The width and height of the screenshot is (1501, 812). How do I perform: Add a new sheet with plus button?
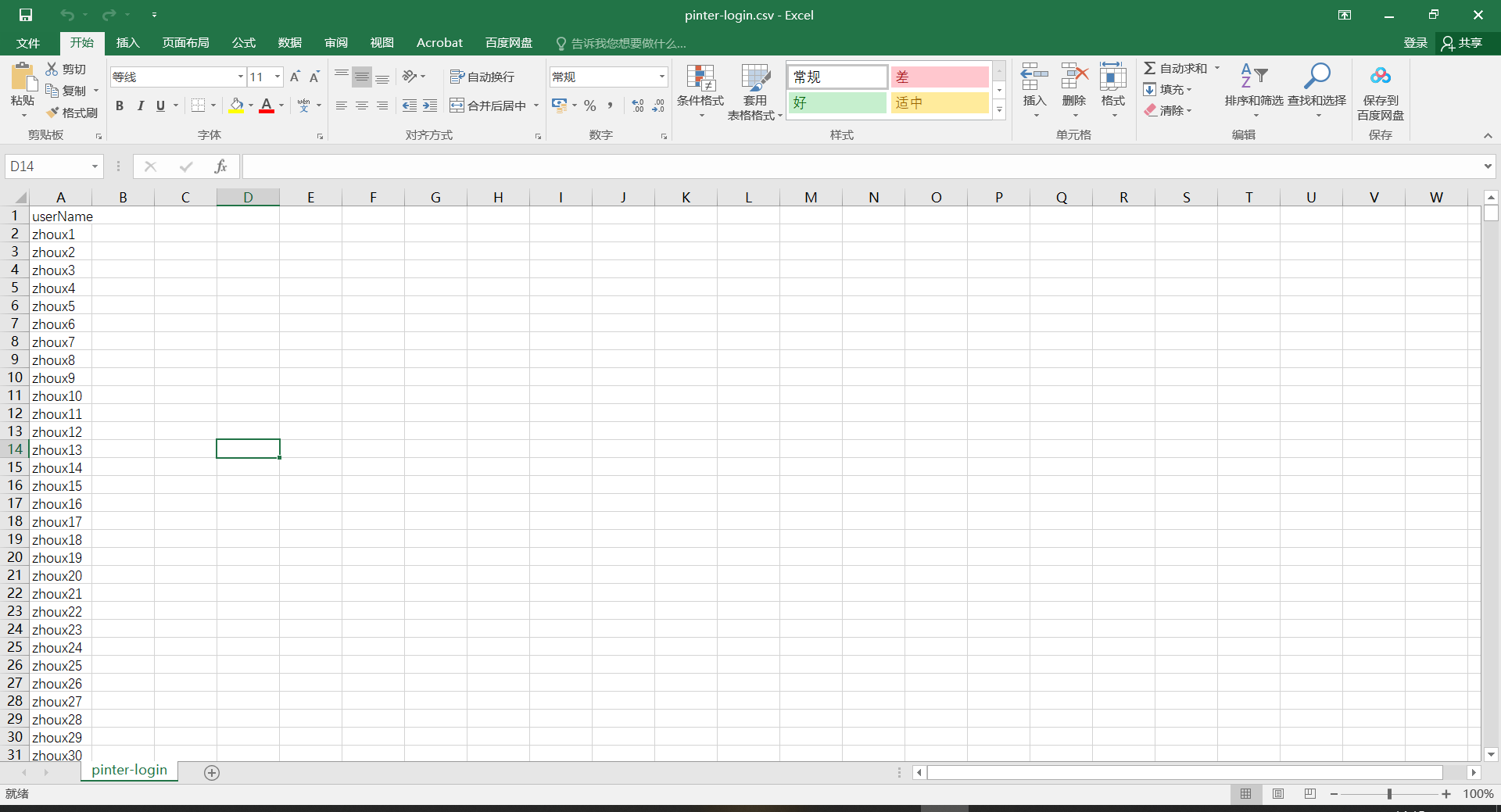point(211,772)
